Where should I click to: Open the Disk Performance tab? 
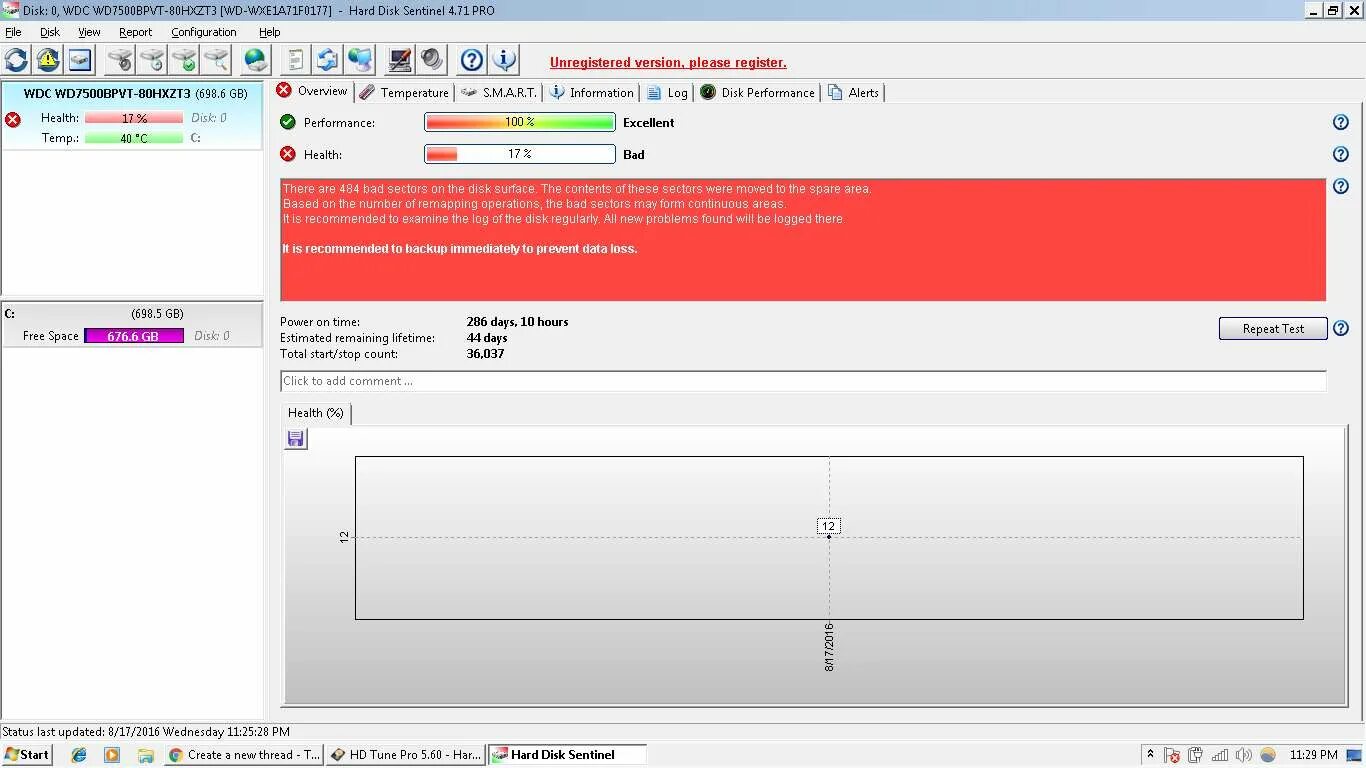click(x=757, y=92)
